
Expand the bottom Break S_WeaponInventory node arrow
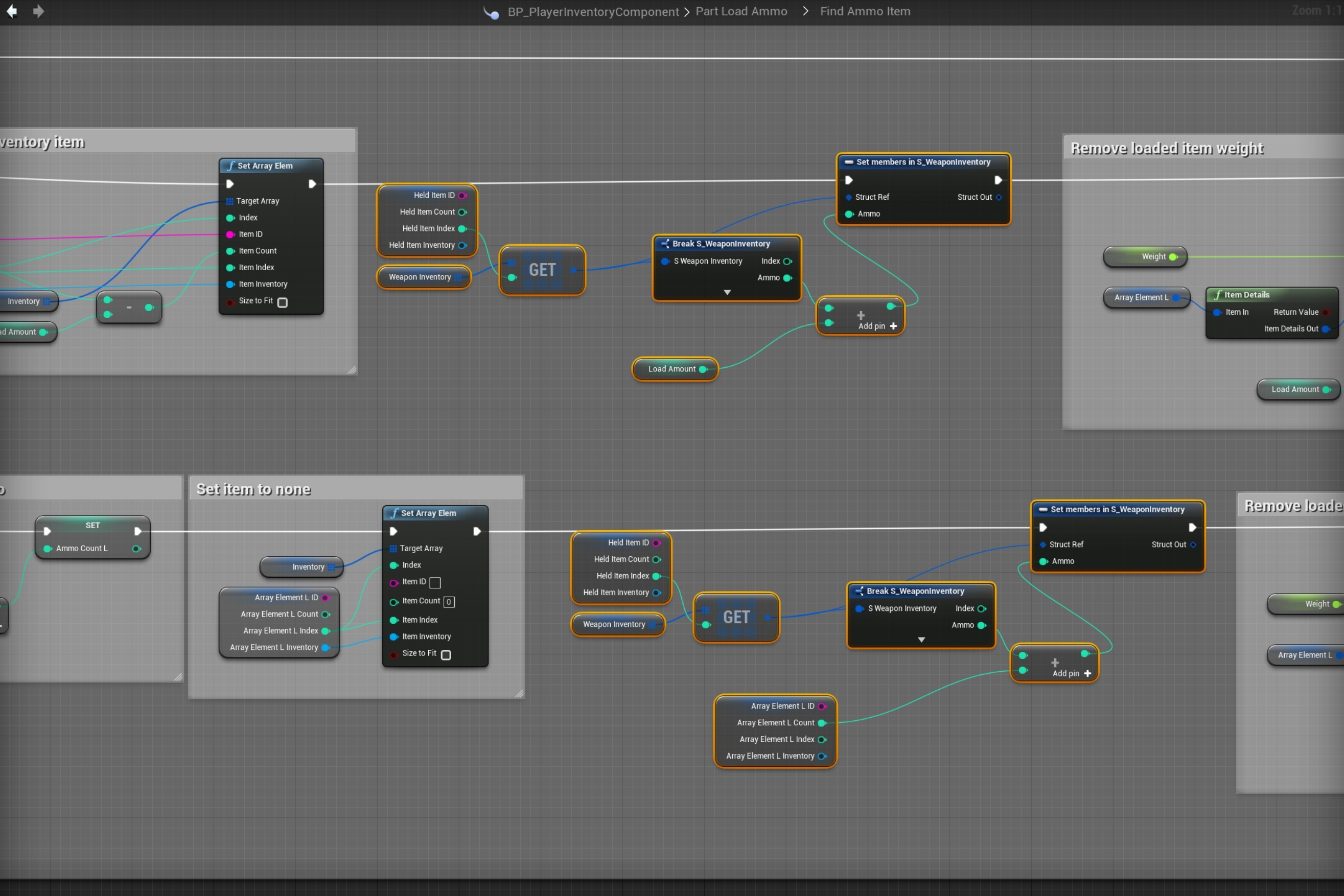(x=921, y=640)
